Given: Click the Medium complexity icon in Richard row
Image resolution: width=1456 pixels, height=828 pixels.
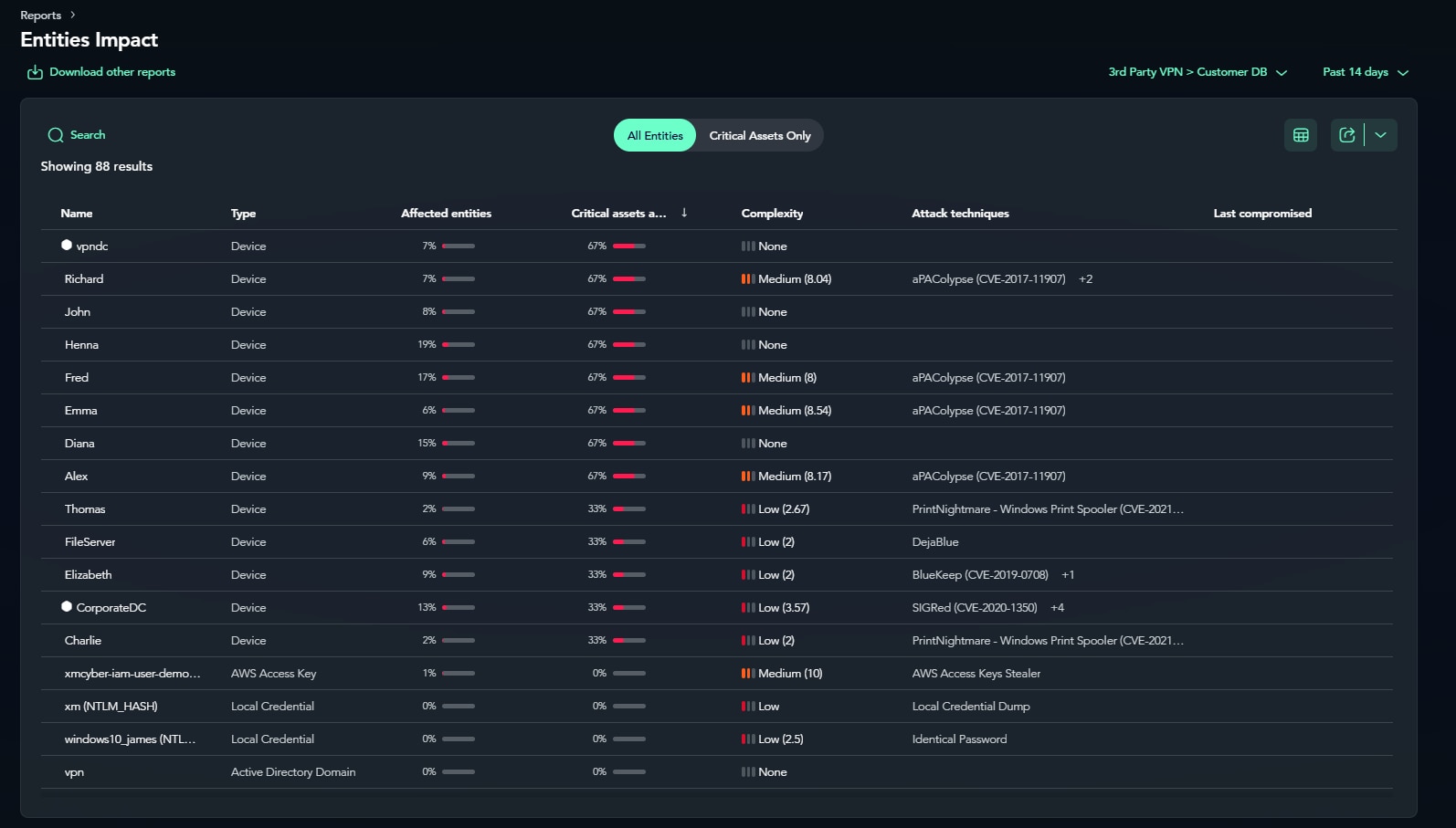Looking at the screenshot, I should pos(748,279).
